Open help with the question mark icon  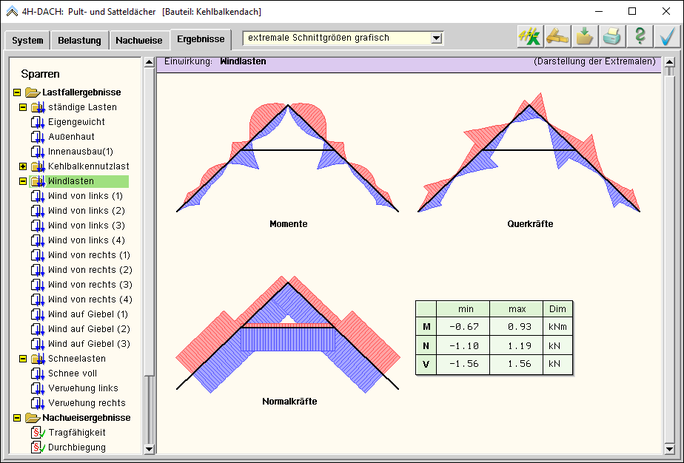640,38
